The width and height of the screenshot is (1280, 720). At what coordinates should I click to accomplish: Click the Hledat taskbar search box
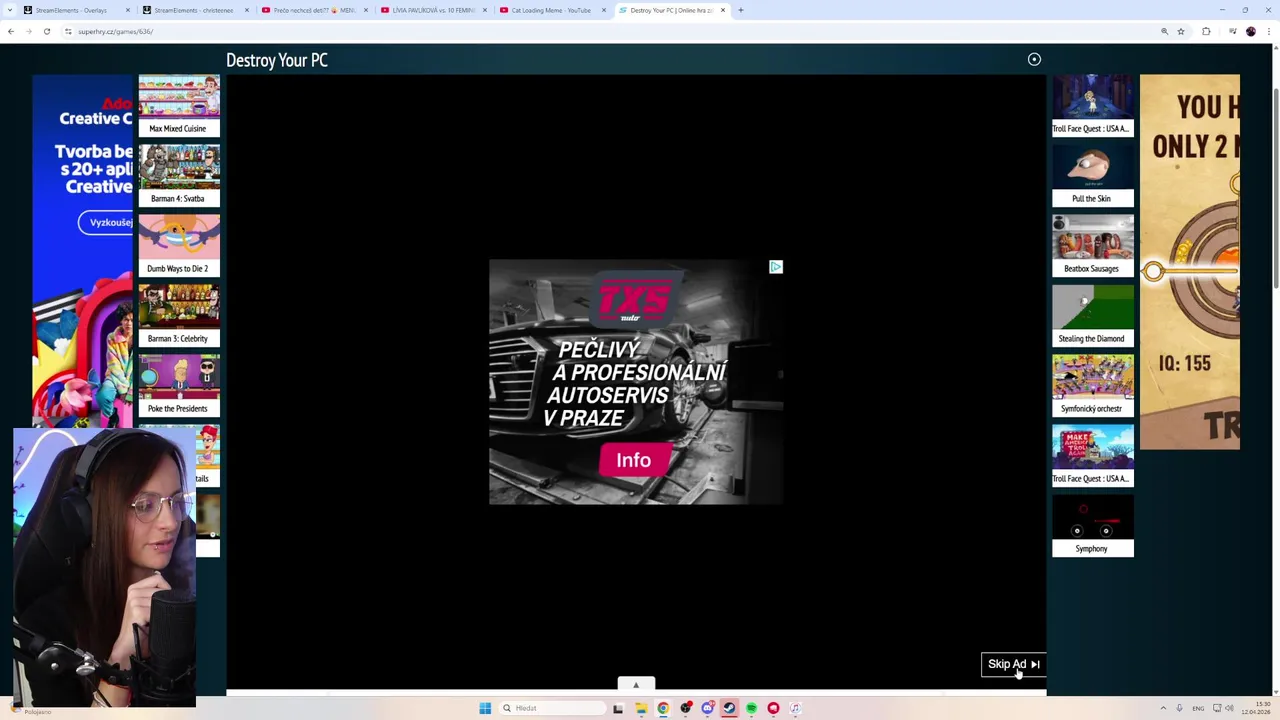[x=553, y=708]
